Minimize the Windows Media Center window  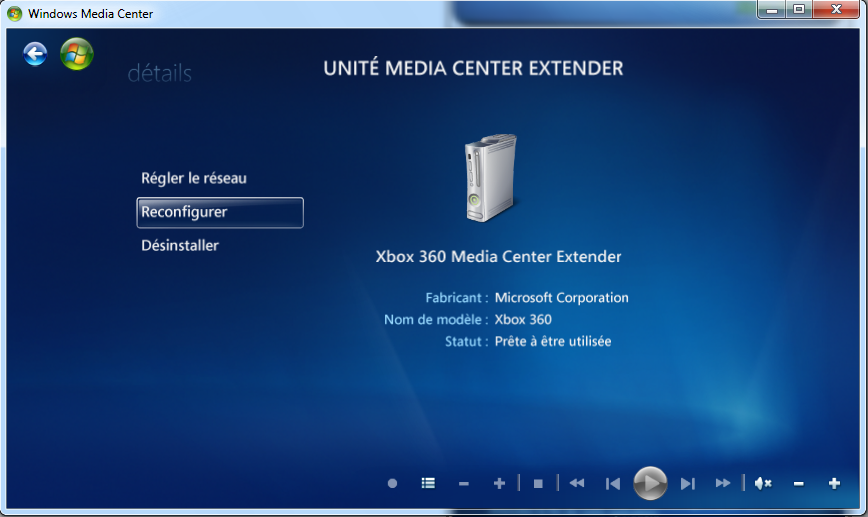(x=772, y=9)
